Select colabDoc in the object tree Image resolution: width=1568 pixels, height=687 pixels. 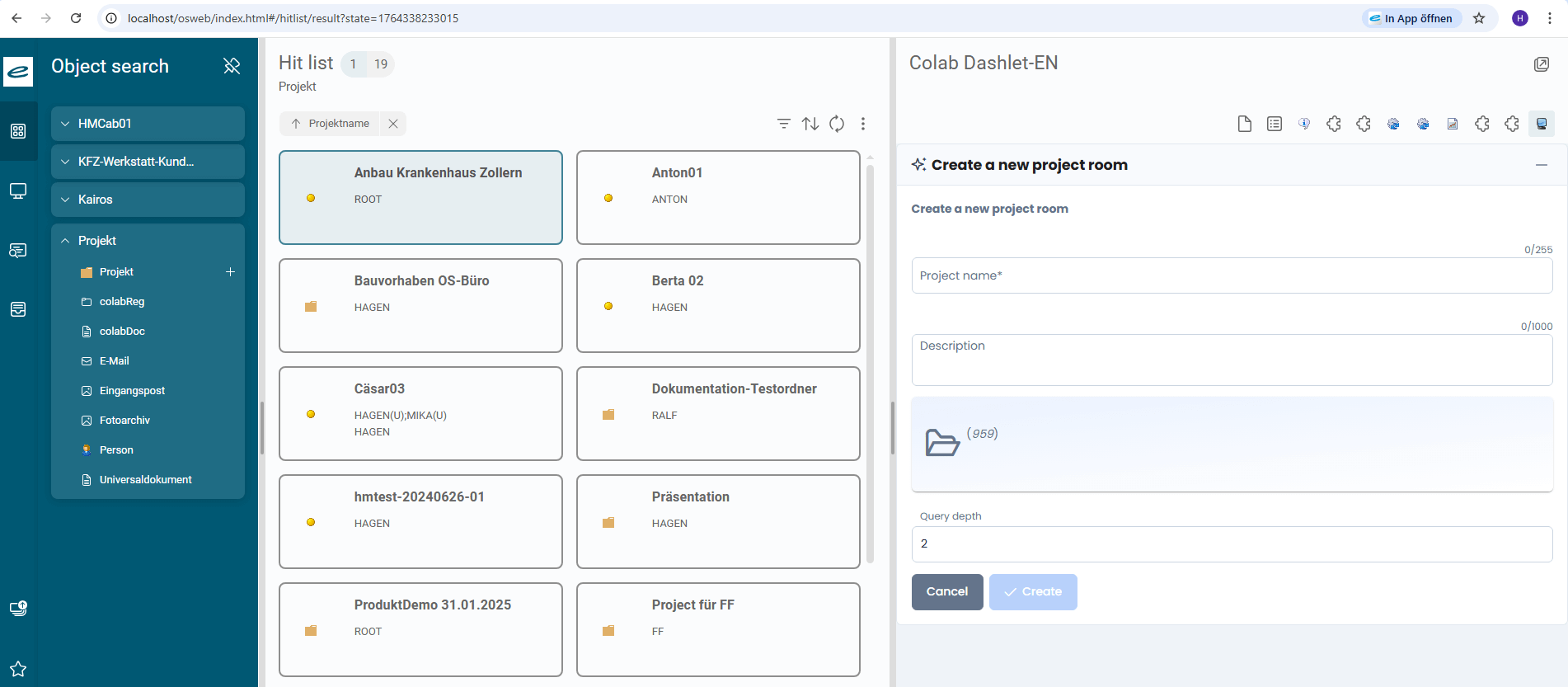click(122, 332)
